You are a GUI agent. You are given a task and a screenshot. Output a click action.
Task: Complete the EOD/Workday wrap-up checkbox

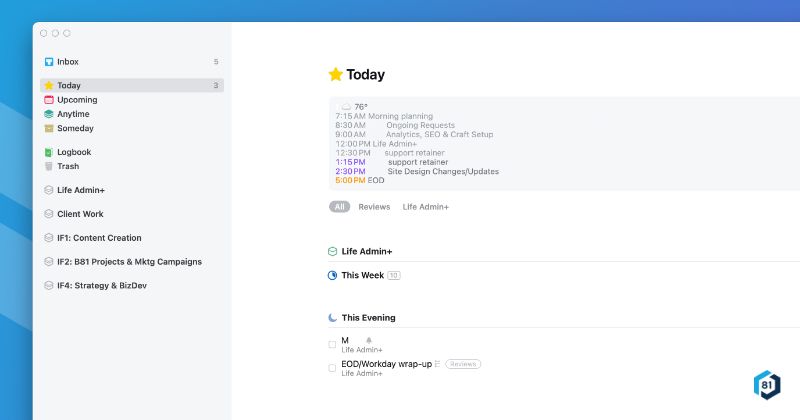[333, 368]
